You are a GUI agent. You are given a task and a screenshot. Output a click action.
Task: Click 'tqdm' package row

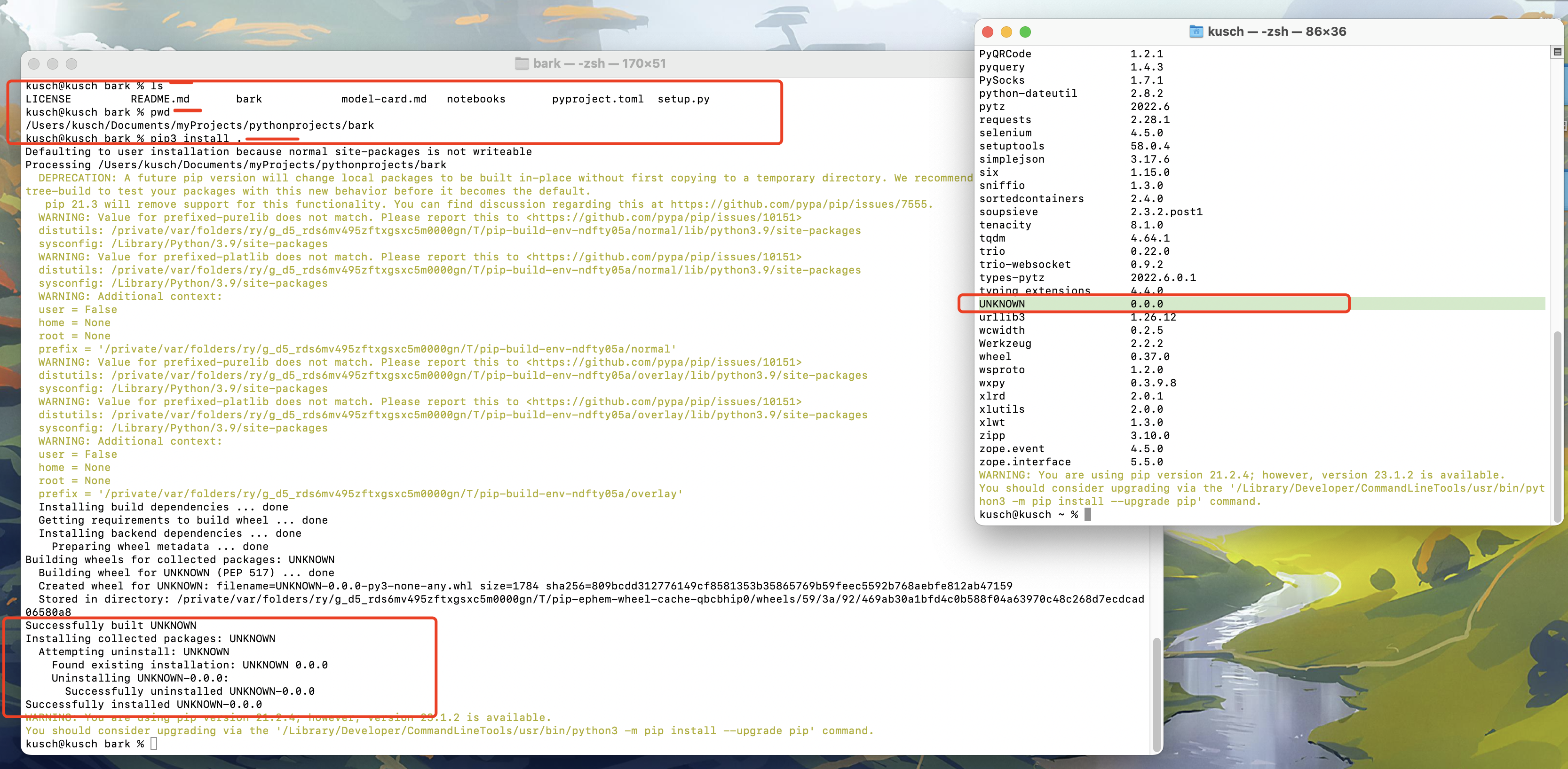coord(1074,238)
